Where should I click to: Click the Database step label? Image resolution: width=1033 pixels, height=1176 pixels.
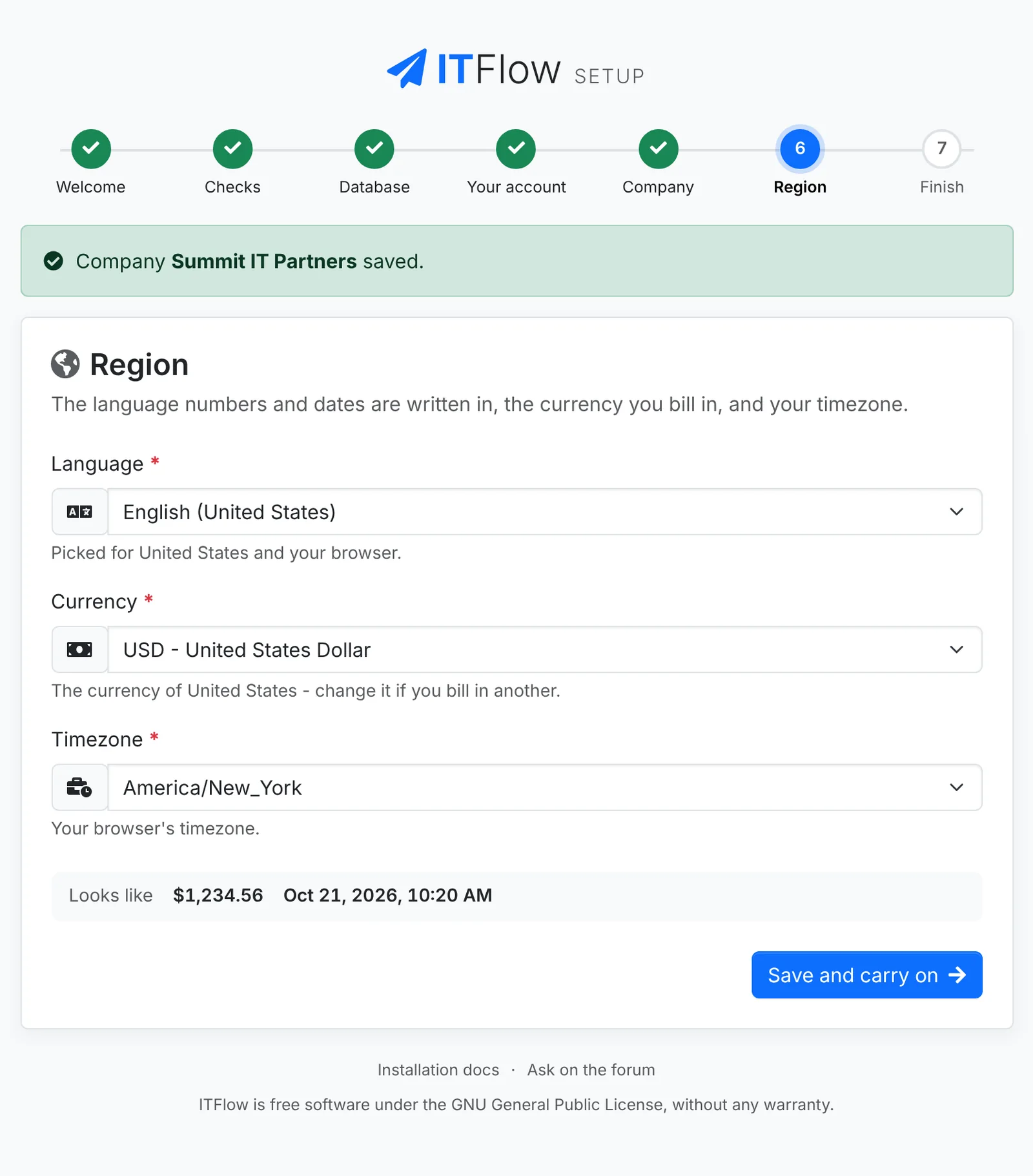click(374, 187)
